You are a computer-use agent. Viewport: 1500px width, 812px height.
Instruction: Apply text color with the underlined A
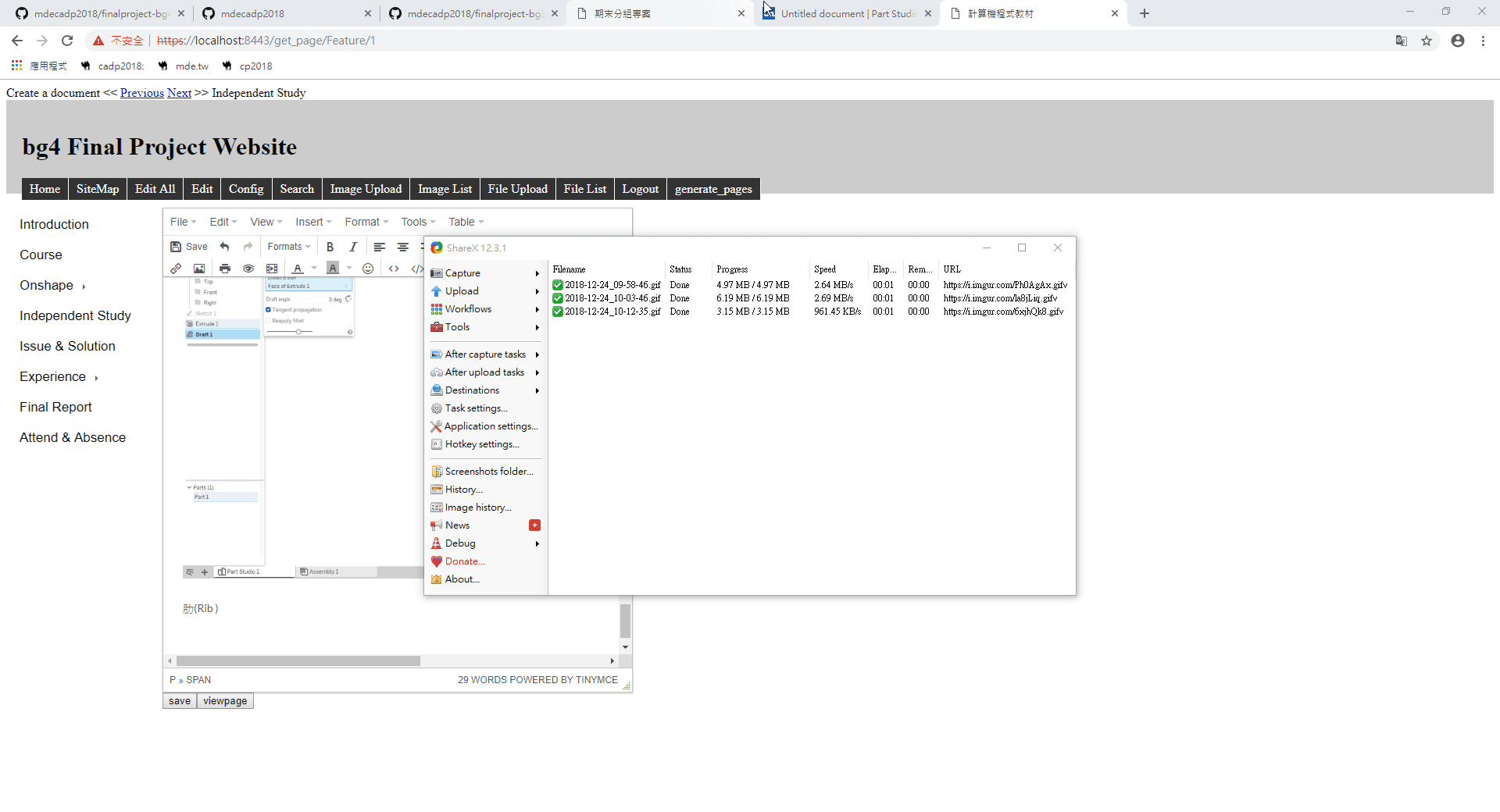(x=298, y=269)
